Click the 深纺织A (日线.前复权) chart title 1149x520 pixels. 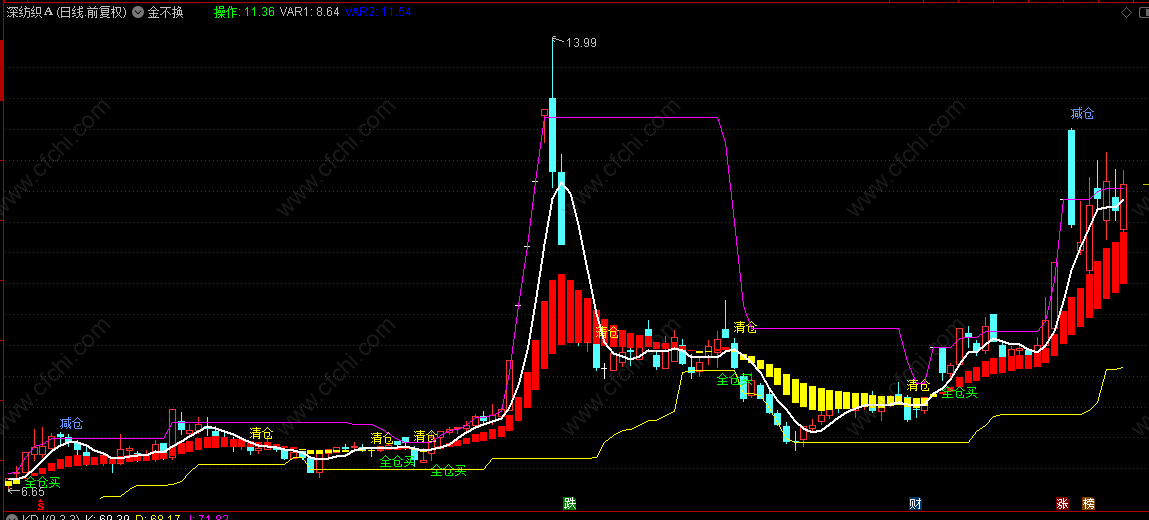[x=66, y=12]
